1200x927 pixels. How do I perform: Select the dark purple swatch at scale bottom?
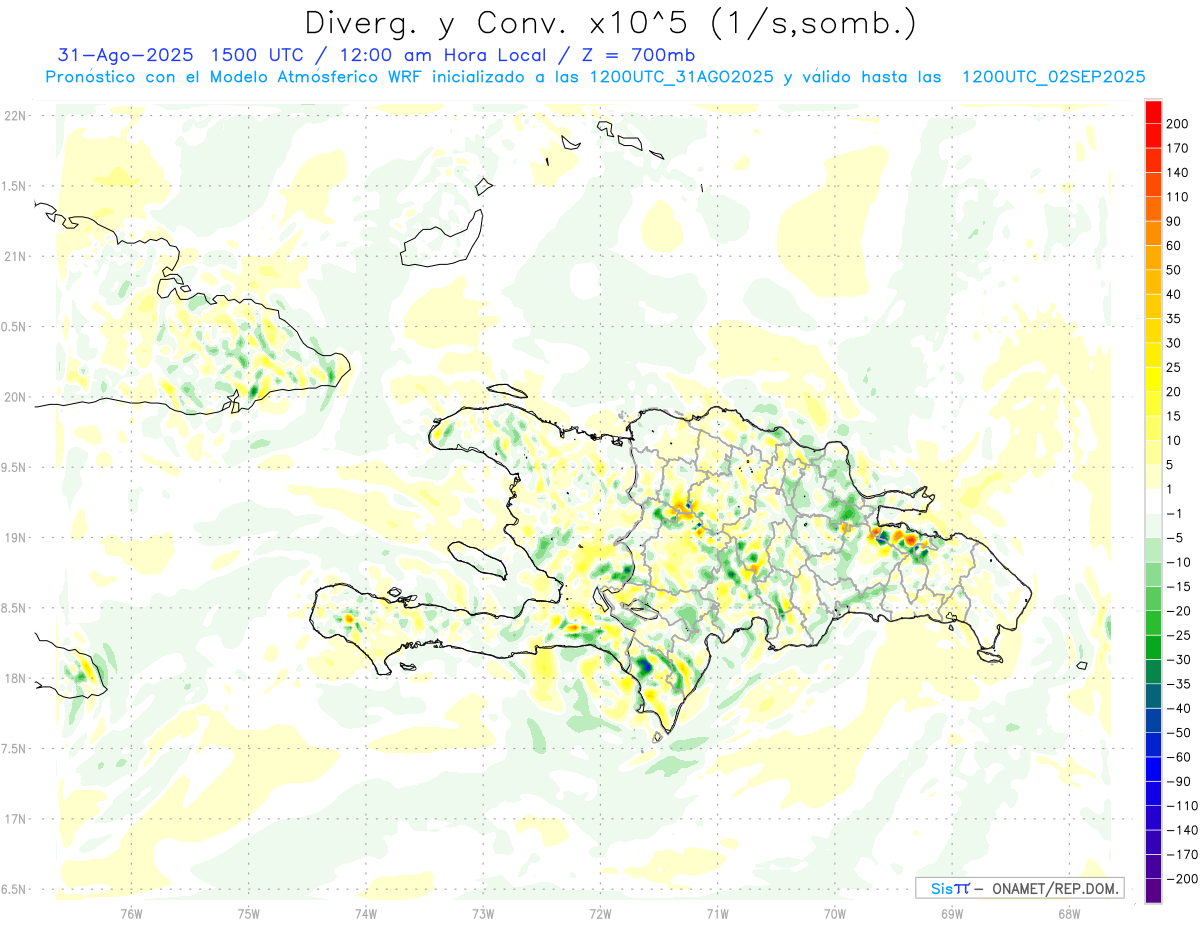[1153, 890]
